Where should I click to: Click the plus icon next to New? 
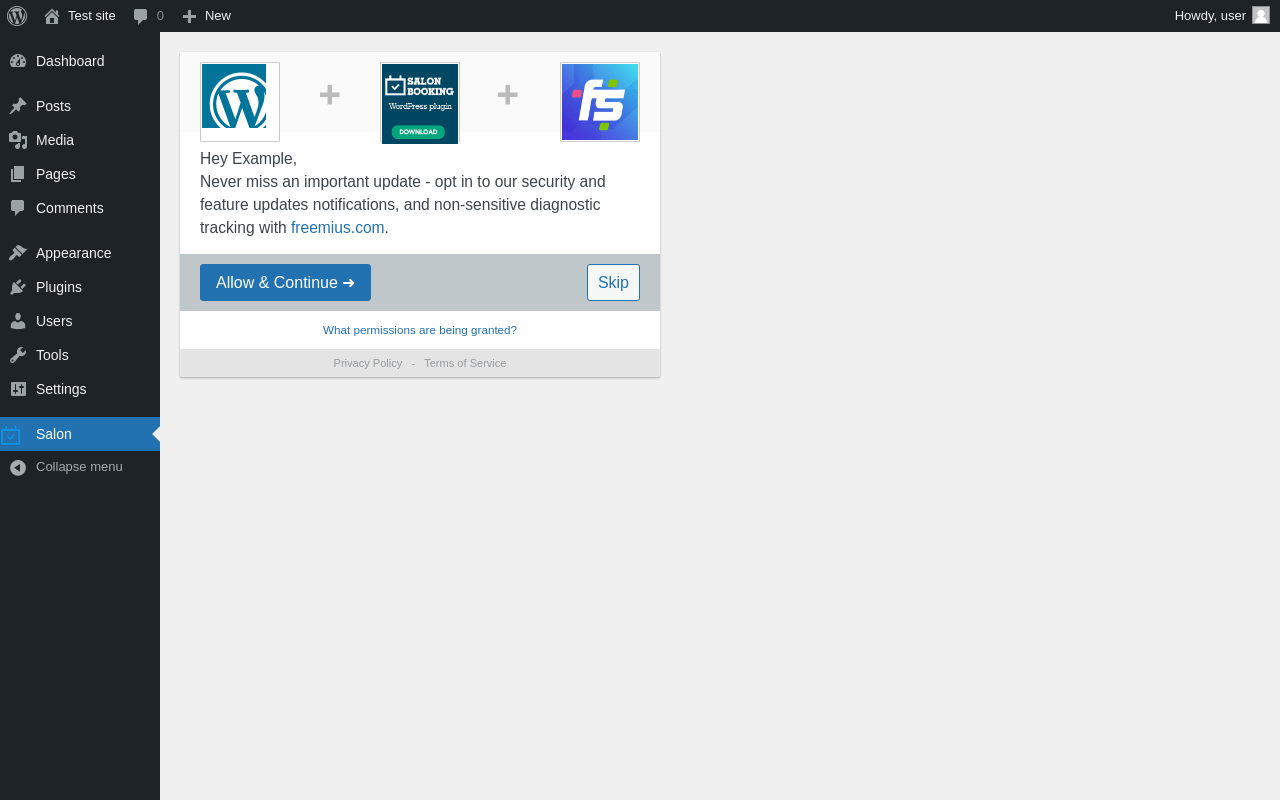[189, 16]
